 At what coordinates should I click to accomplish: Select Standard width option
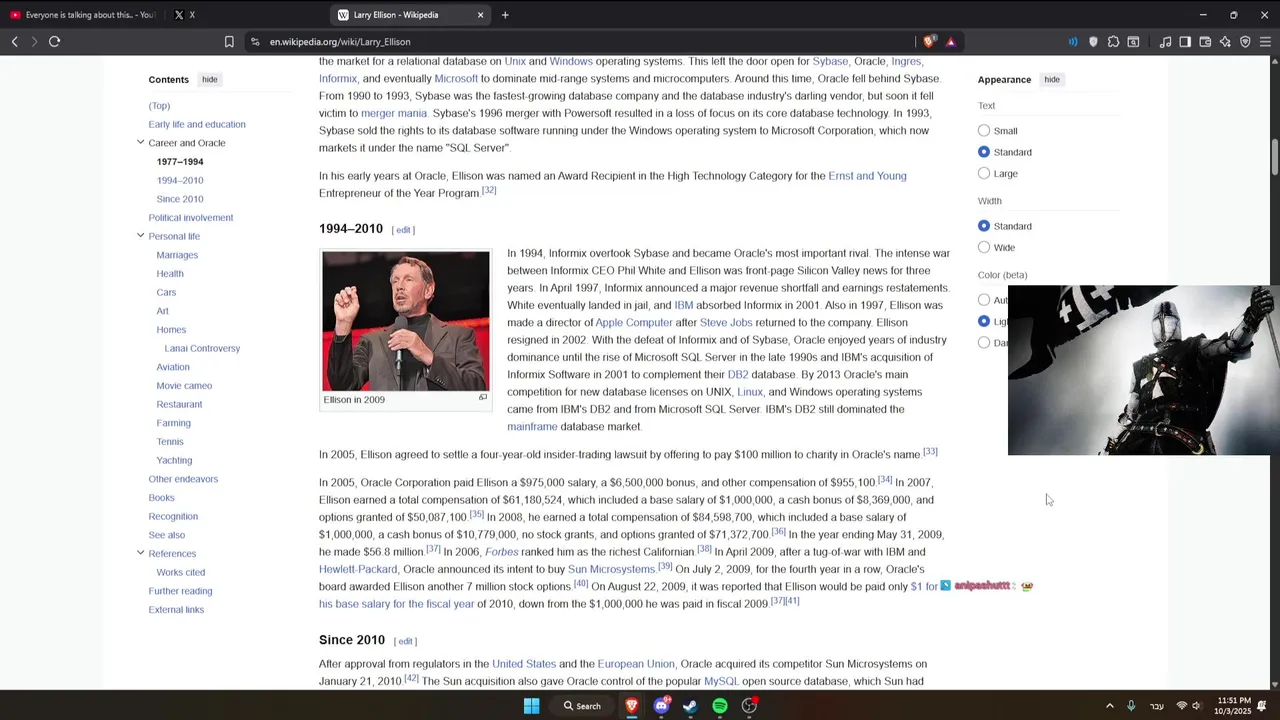tap(984, 226)
